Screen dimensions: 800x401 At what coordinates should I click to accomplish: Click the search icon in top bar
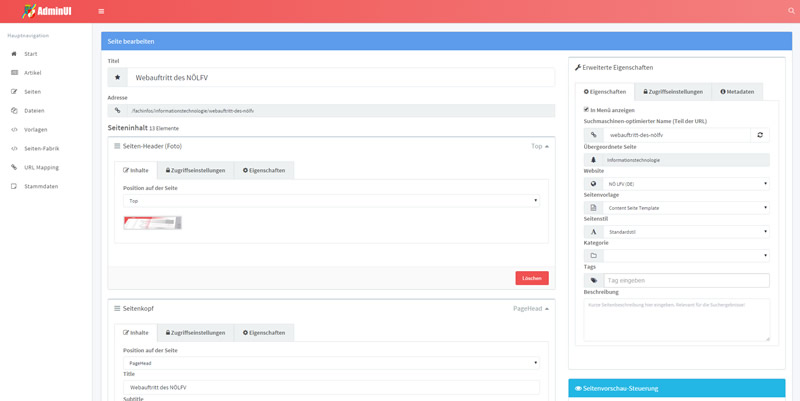[789, 11]
